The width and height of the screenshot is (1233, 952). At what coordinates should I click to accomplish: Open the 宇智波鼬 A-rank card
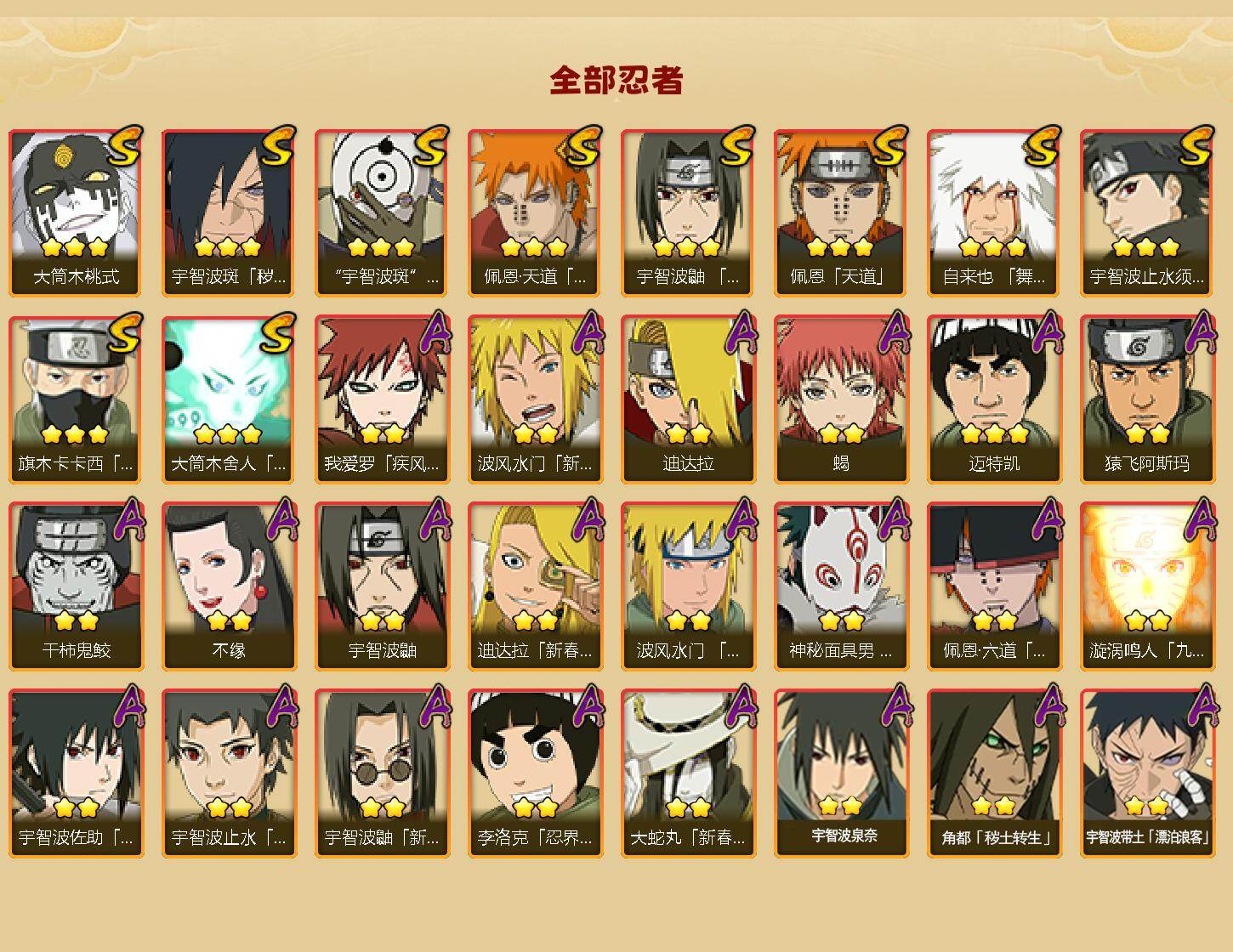[382, 586]
